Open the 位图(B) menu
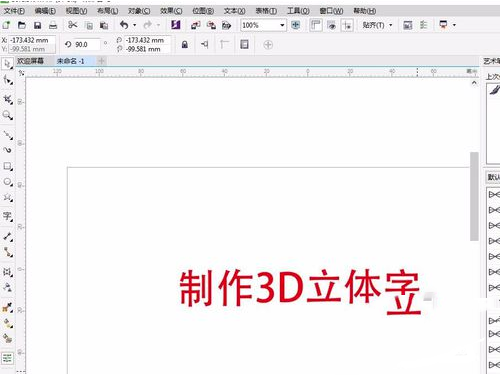 (x=203, y=11)
